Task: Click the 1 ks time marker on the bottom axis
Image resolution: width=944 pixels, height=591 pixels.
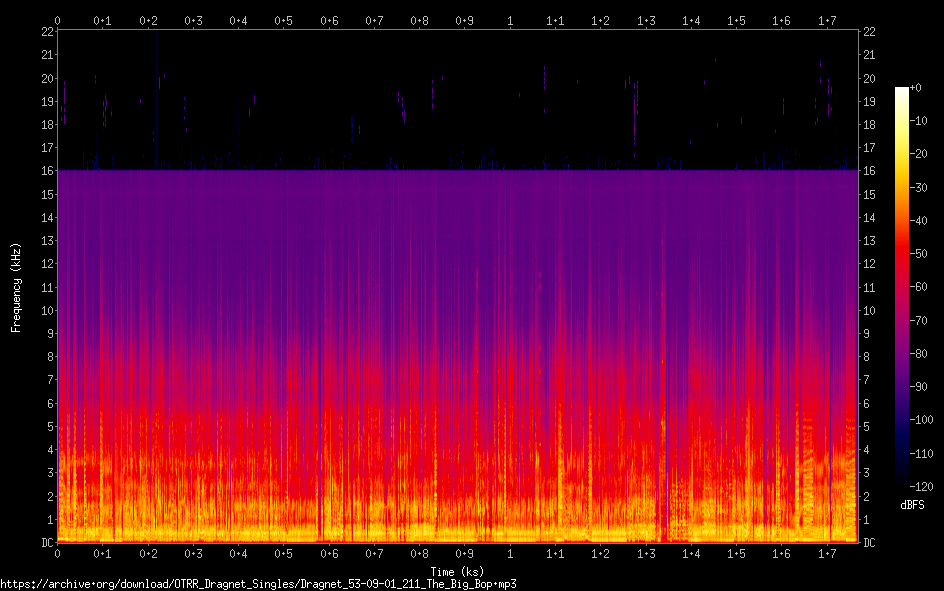Action: pyautogui.click(x=511, y=553)
